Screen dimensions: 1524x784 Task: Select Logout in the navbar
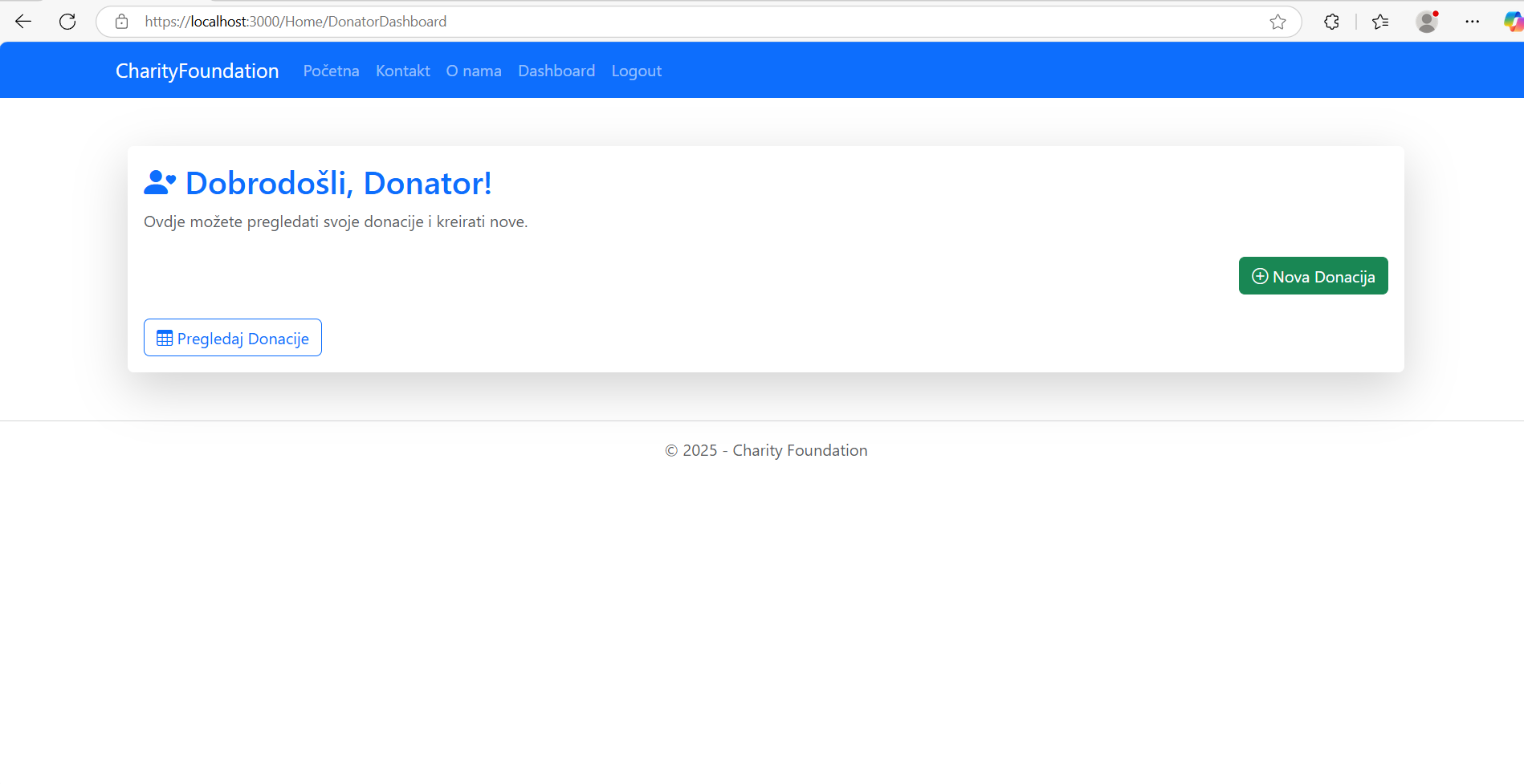pyautogui.click(x=637, y=71)
